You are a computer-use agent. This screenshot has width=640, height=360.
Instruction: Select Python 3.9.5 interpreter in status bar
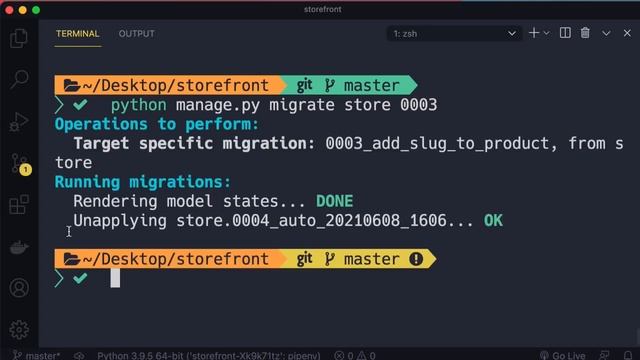coord(209,356)
